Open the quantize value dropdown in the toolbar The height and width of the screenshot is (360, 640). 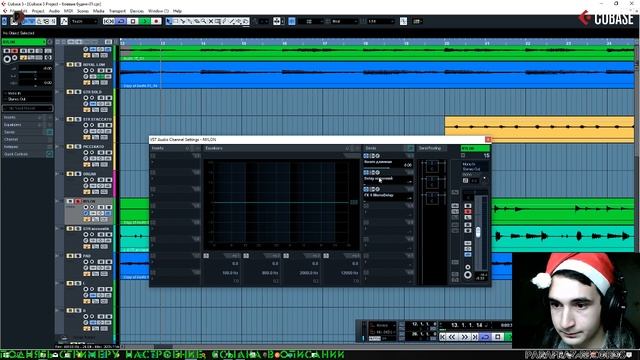coord(380,21)
